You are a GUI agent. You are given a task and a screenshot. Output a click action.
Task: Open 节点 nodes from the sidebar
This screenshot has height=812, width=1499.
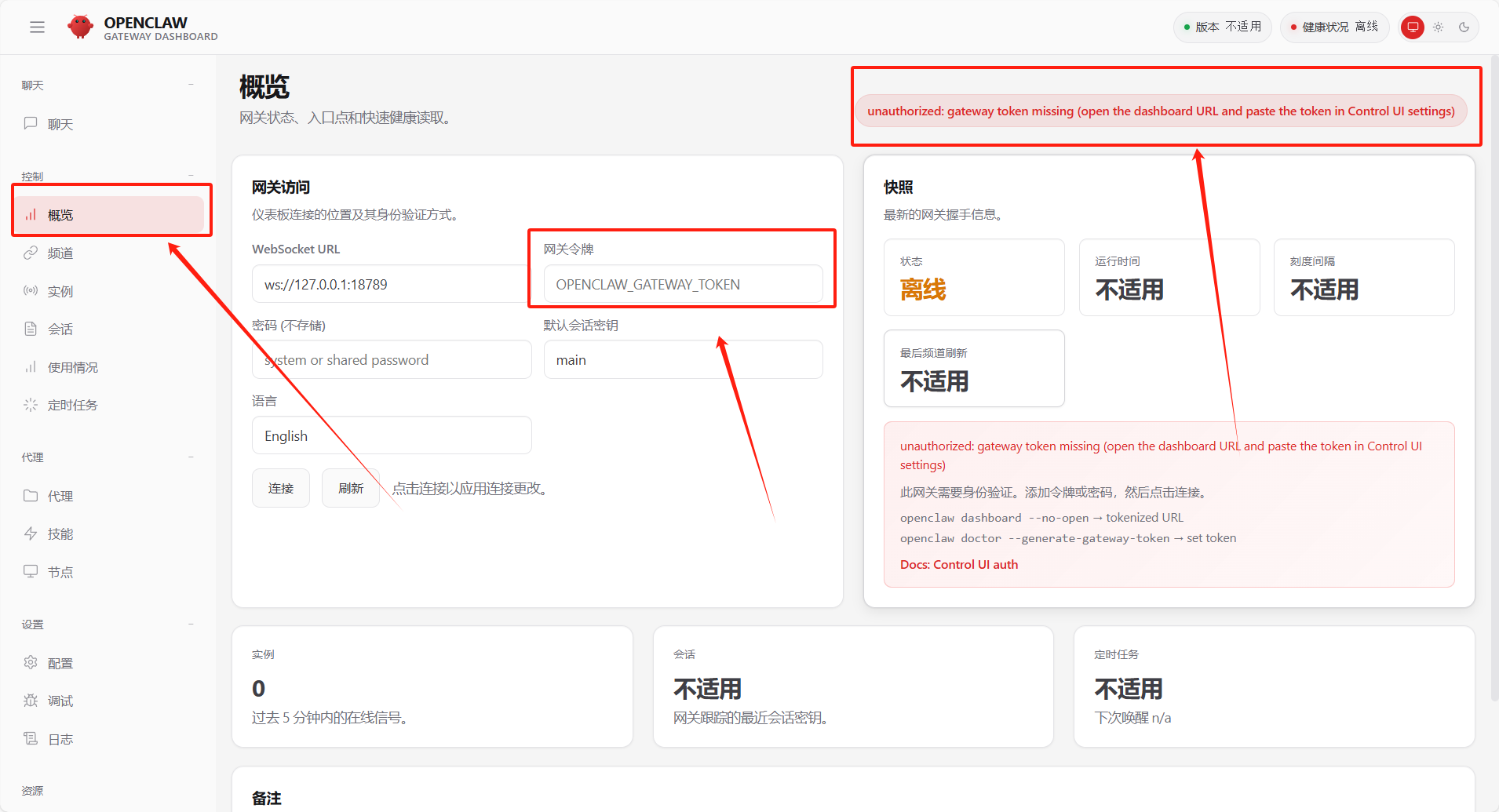[31, 571]
